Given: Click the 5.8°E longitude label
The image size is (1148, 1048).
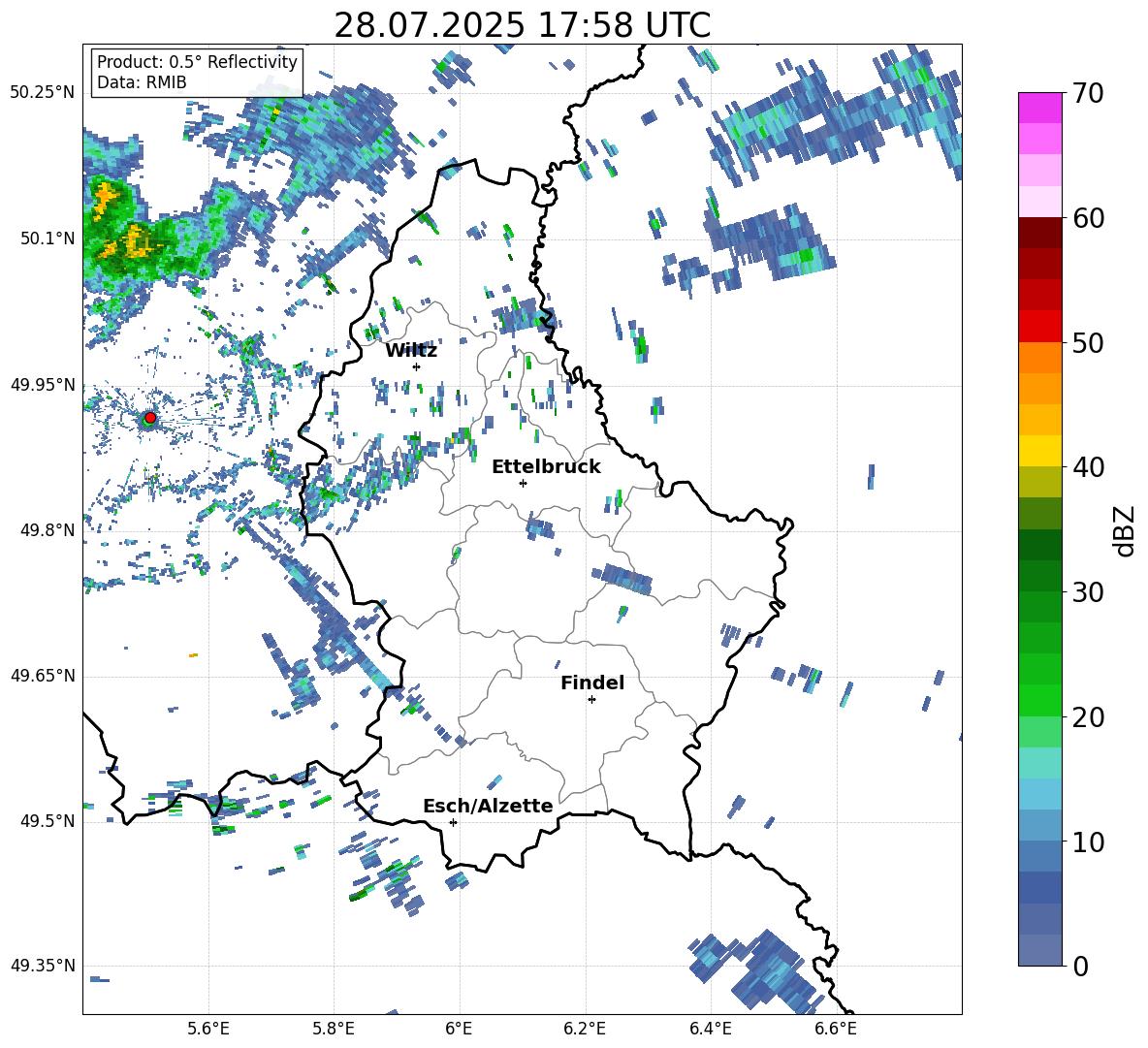Looking at the screenshot, I should coord(334,1030).
